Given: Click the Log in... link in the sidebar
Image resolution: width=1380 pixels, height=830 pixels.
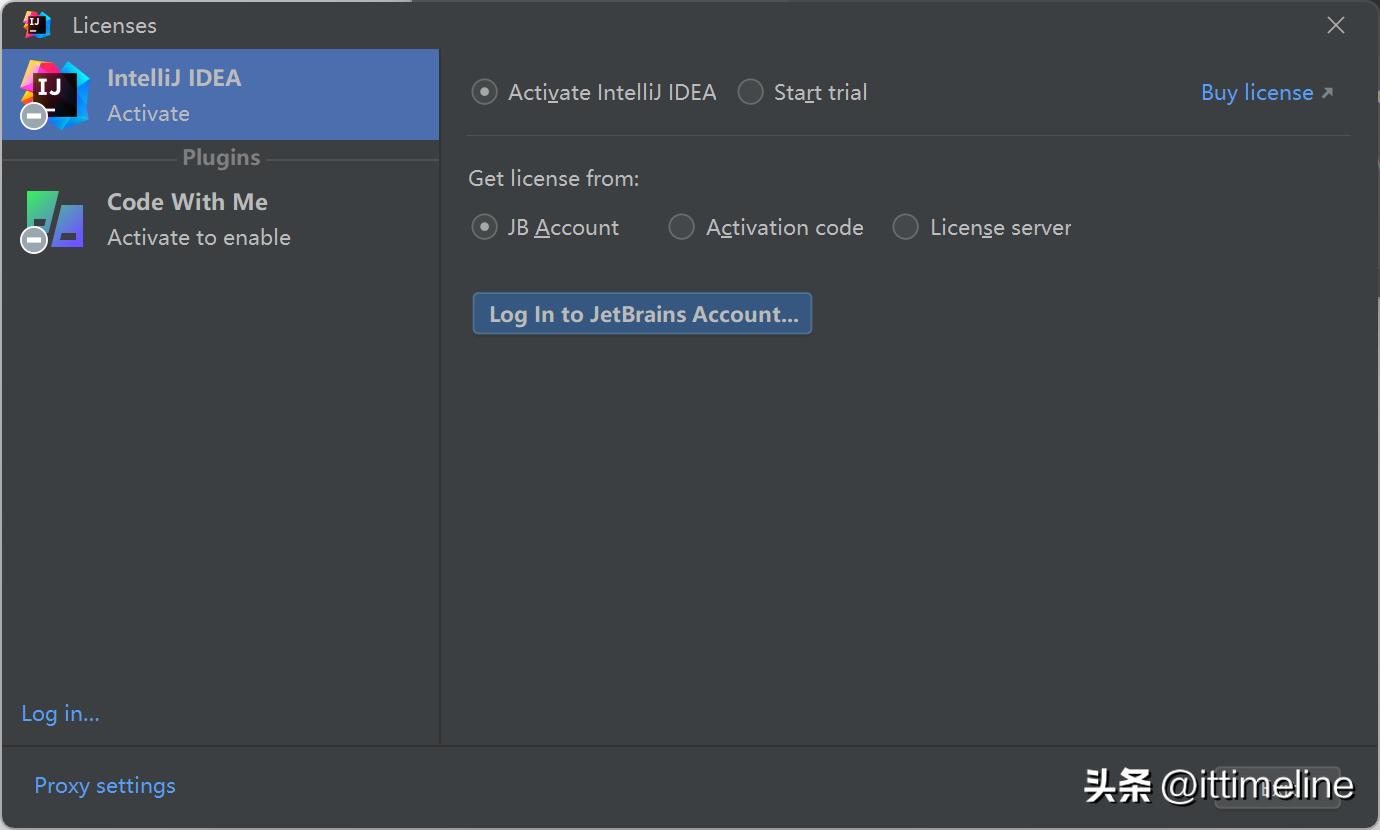Looking at the screenshot, I should point(60,713).
